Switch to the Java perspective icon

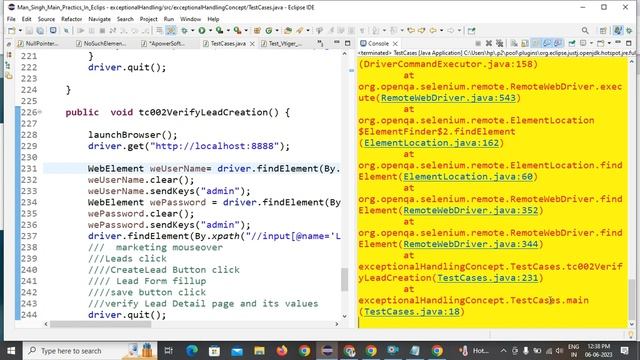point(618,31)
